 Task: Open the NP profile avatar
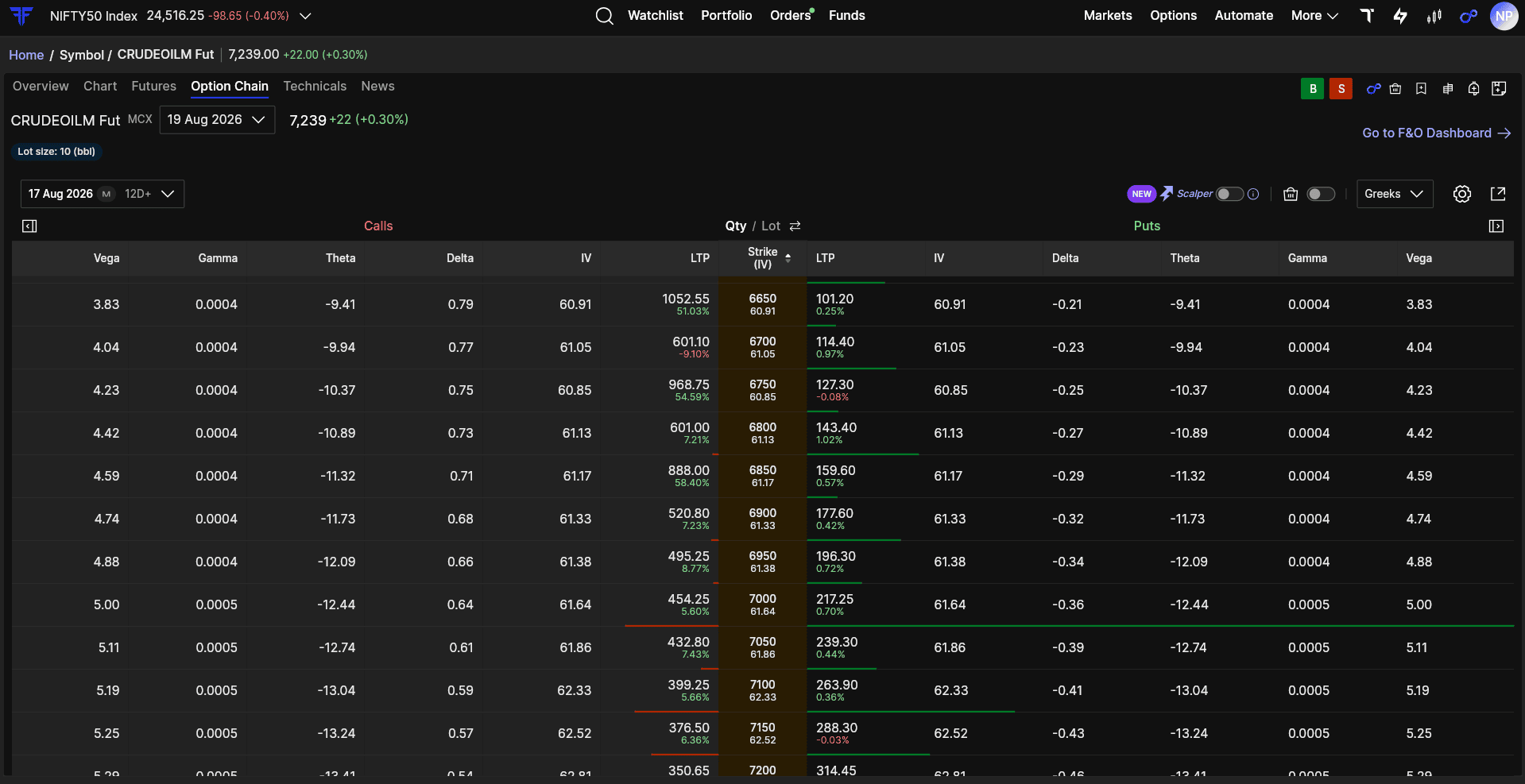click(x=1504, y=16)
